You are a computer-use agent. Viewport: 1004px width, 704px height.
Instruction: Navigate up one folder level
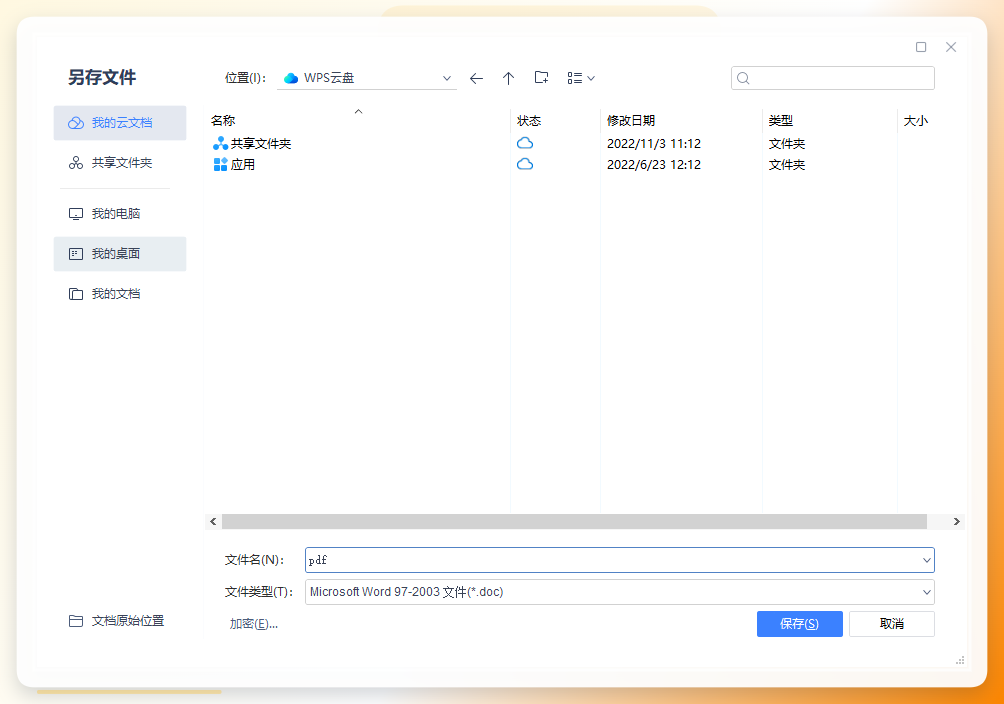point(508,78)
